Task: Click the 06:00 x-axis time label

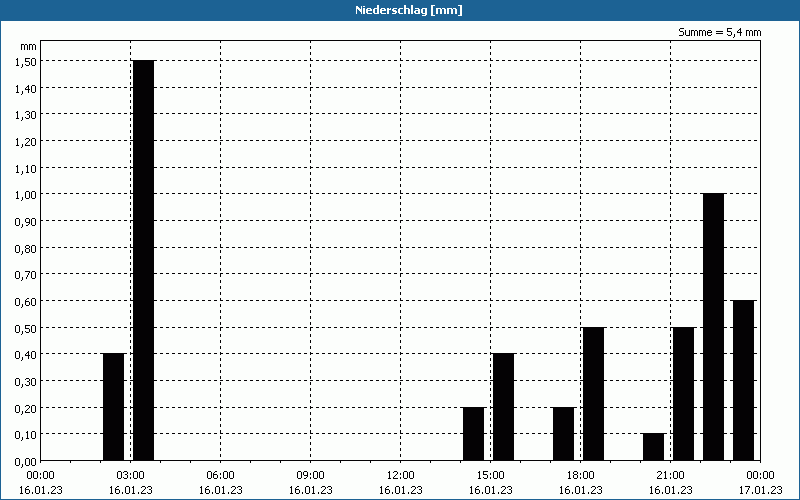Action: pyautogui.click(x=220, y=476)
